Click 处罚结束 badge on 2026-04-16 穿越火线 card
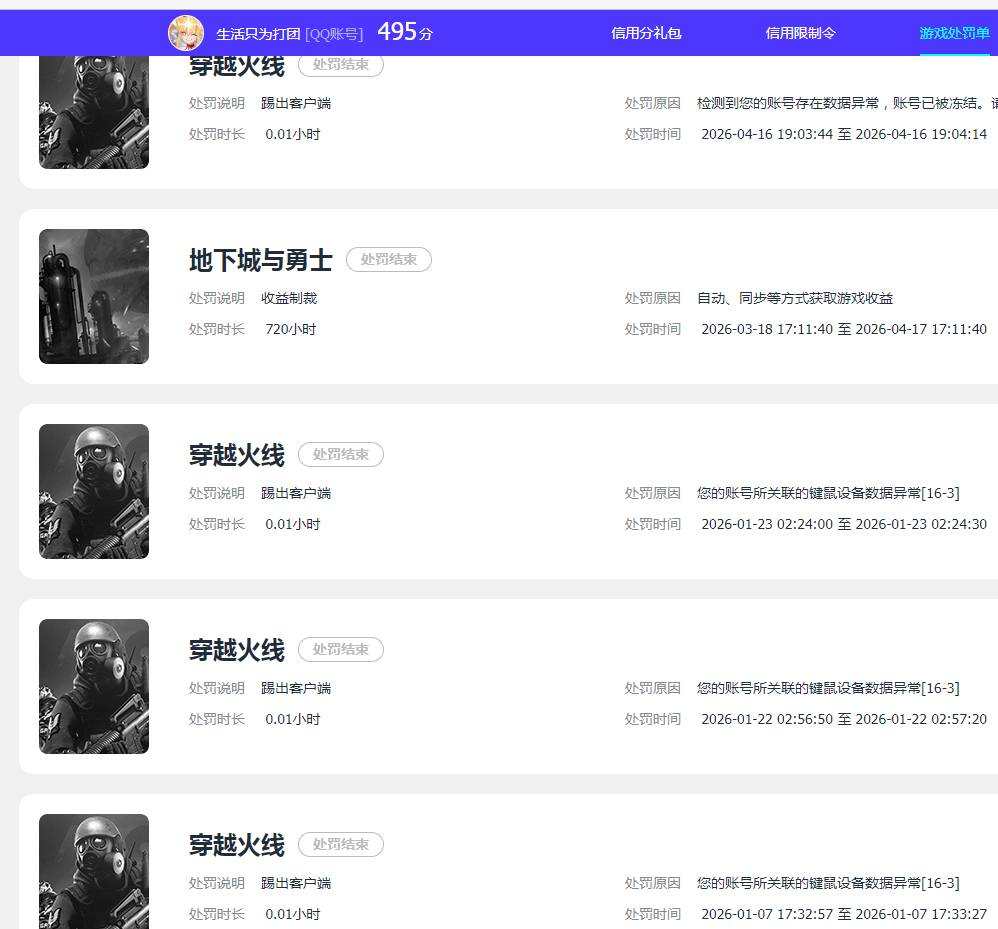Screen dimensions: 998x929 click(x=341, y=65)
